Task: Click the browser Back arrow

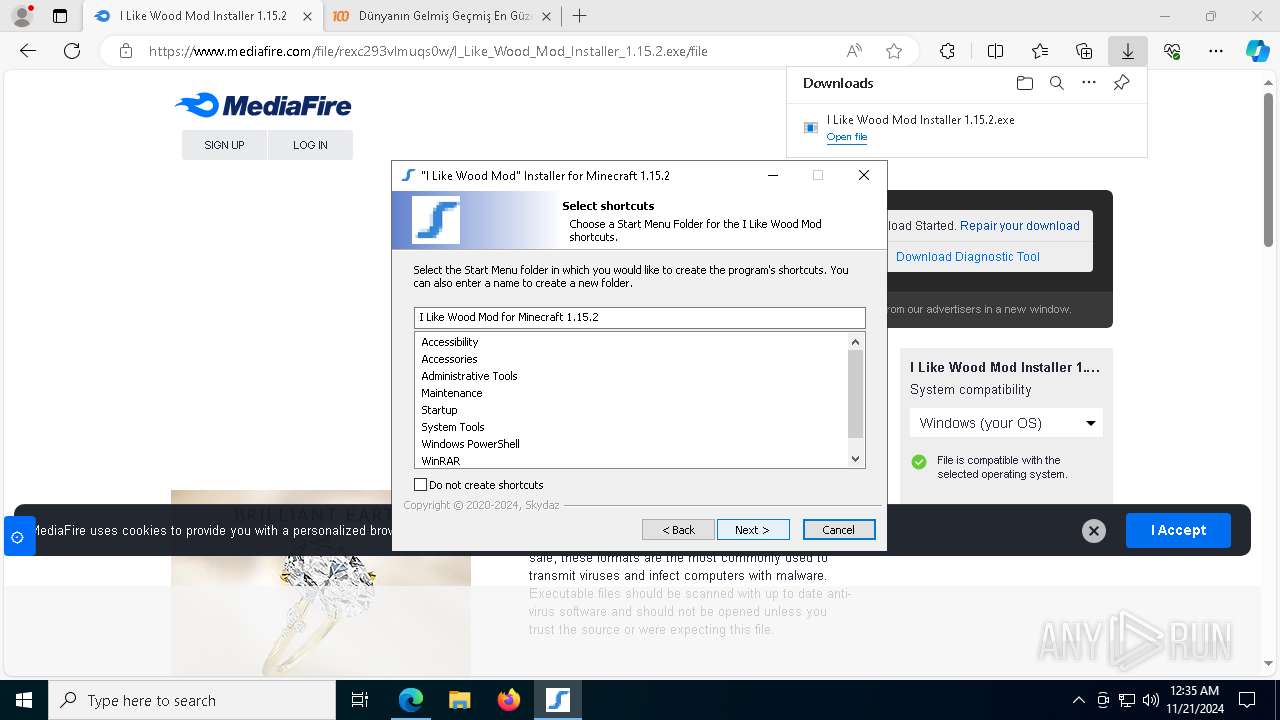Action: tap(28, 51)
